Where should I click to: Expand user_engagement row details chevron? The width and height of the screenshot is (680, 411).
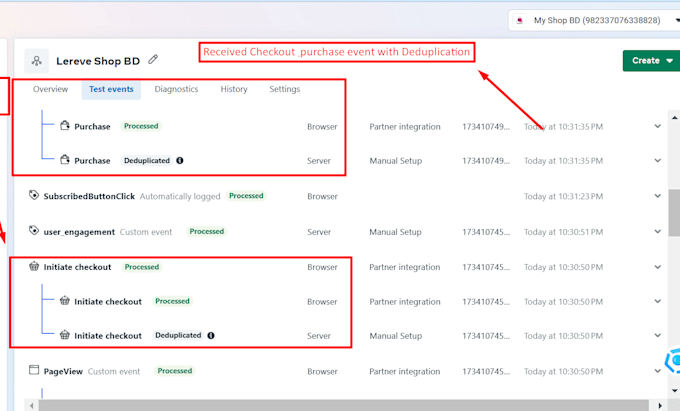[657, 232]
